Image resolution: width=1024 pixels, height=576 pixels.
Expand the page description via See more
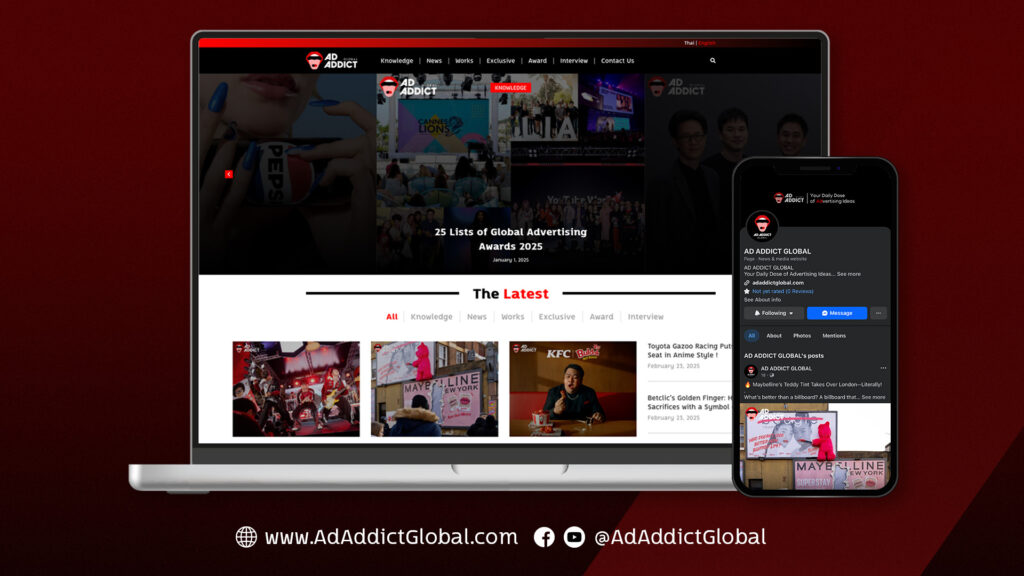[849, 273]
